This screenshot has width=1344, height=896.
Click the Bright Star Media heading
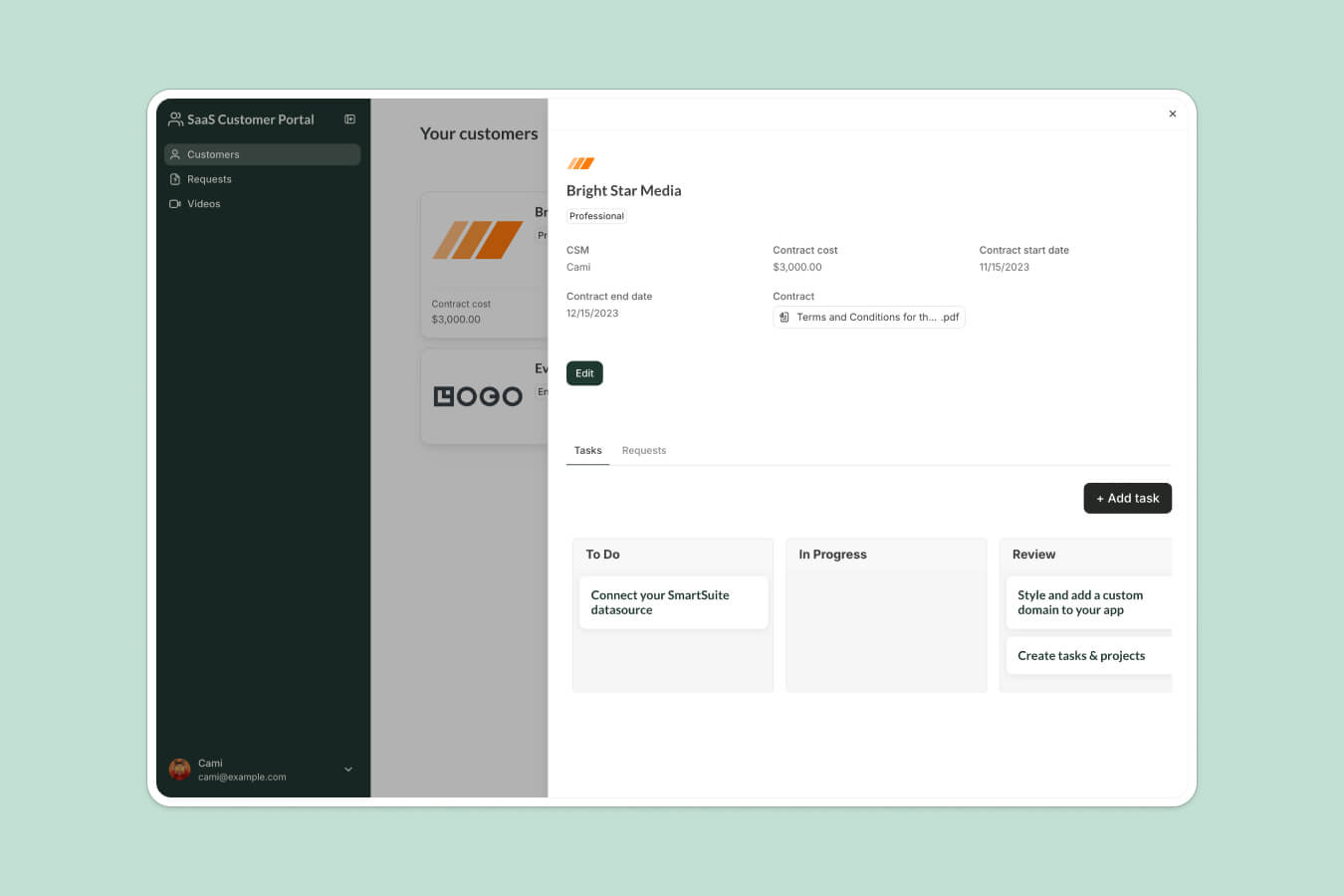(624, 190)
